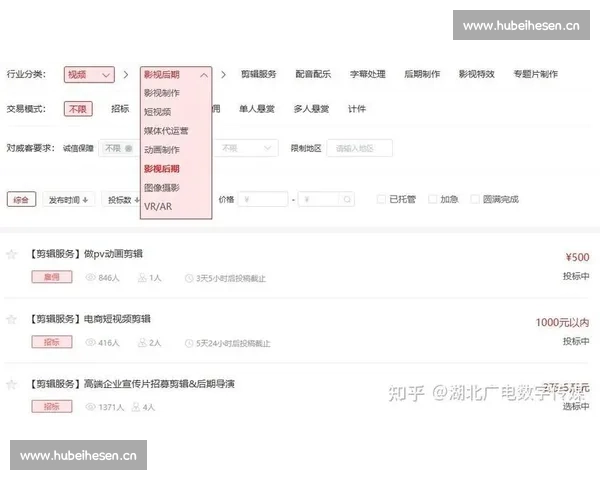The image size is (600, 480).
Task: Open listing 高端企业宣传片招募剪辑&后期导演
Action: (x=132, y=384)
